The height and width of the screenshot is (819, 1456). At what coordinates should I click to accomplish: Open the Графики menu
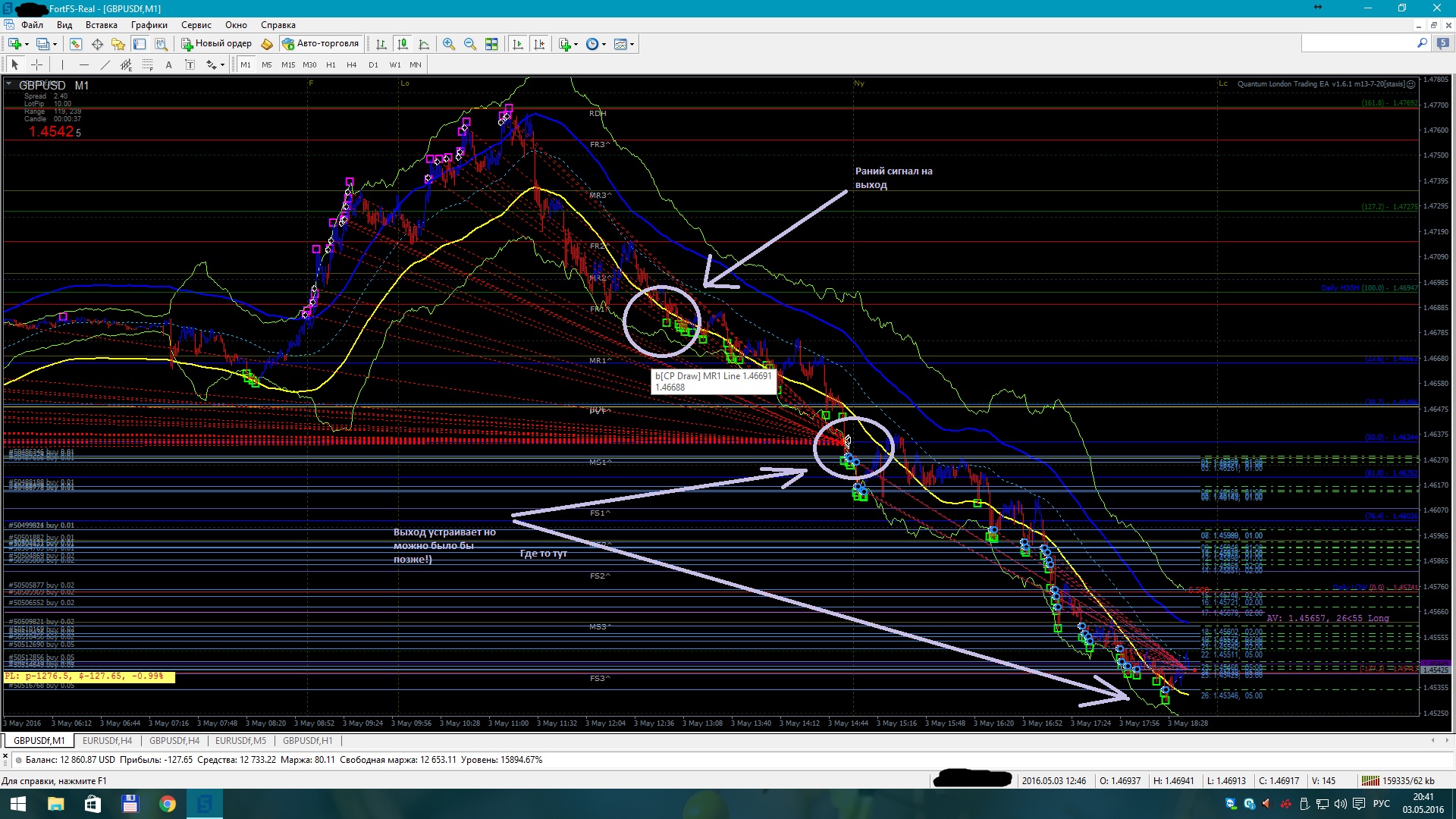149,25
